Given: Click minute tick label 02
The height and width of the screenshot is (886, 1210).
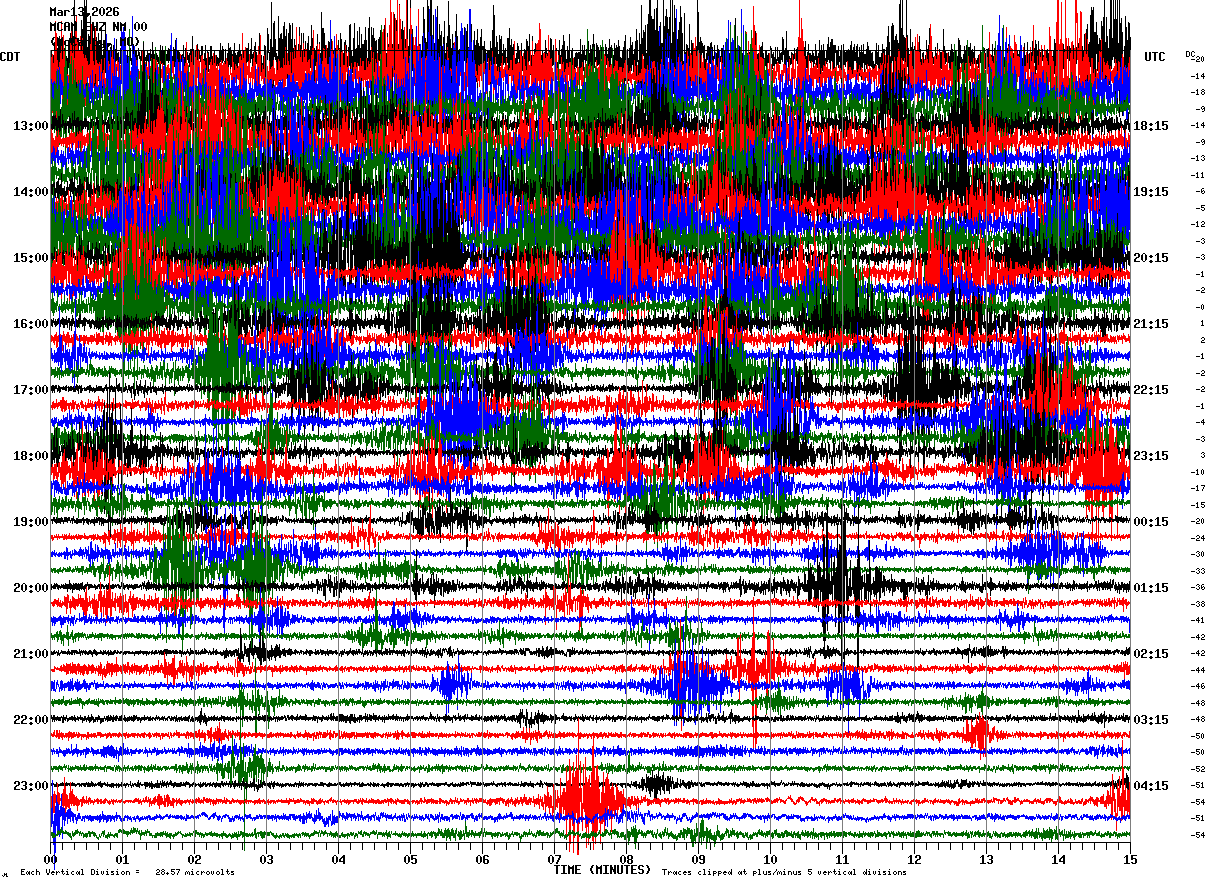Looking at the screenshot, I should [194, 859].
